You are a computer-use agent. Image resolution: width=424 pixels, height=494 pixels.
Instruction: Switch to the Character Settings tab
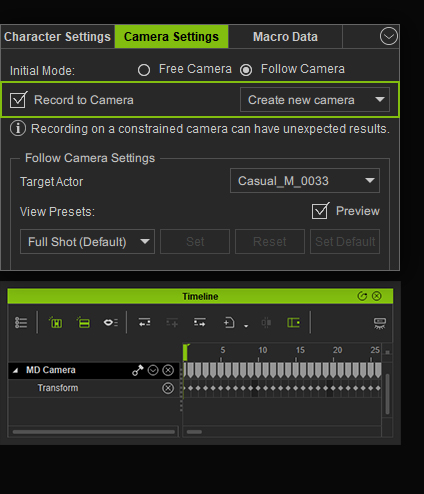(x=58, y=37)
